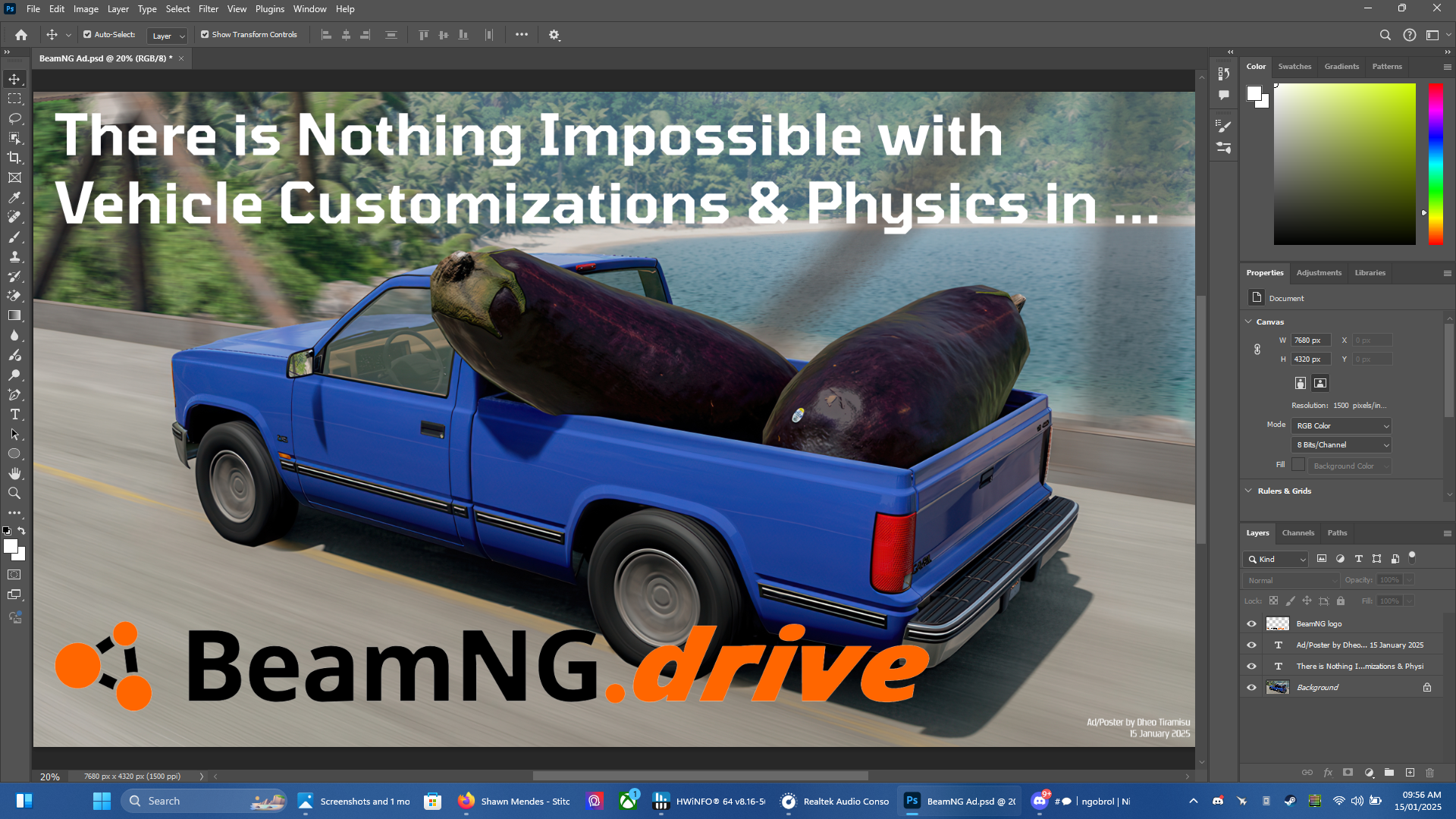Toggle Quick Mask mode icon
The height and width of the screenshot is (819, 1456).
(x=14, y=575)
